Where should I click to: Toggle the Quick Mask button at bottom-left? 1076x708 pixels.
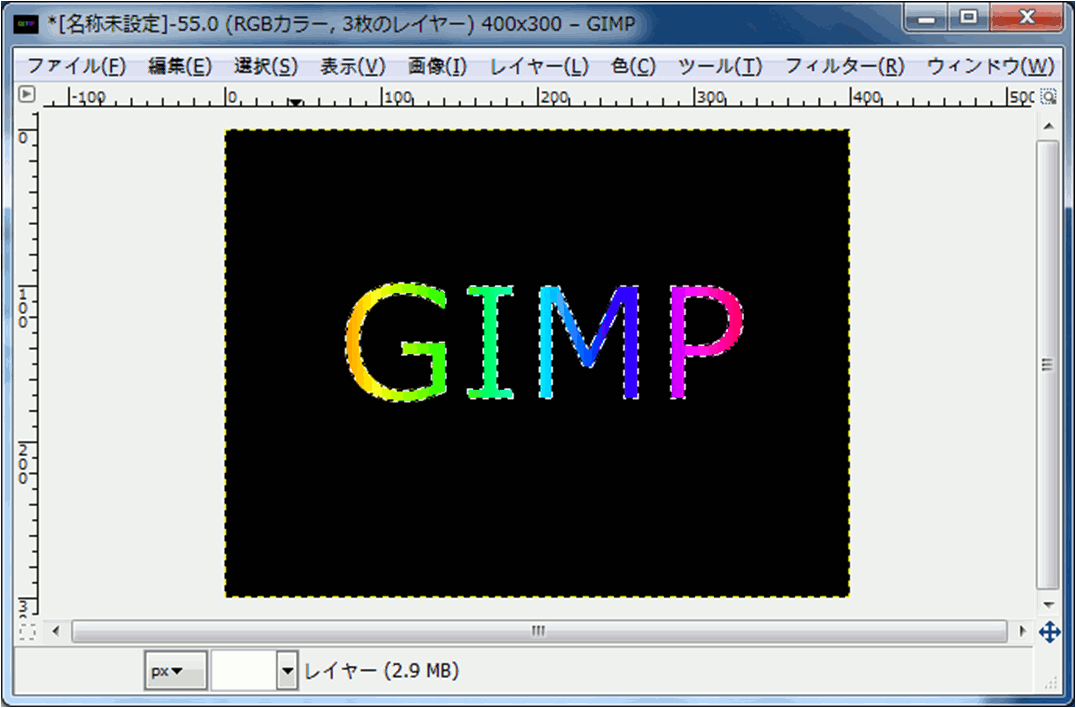click(x=27, y=632)
